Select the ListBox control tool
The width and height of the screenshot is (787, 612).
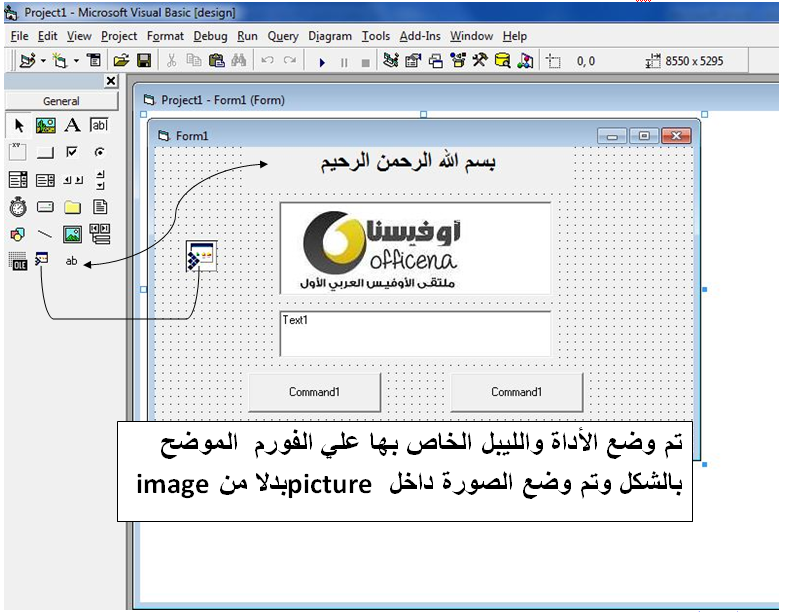click(x=46, y=180)
